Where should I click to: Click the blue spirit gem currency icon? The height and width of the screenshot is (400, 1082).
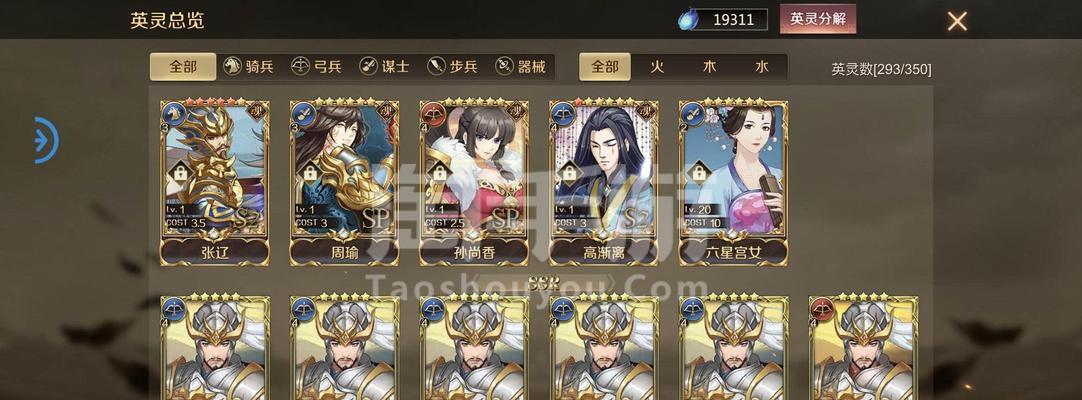[687, 19]
